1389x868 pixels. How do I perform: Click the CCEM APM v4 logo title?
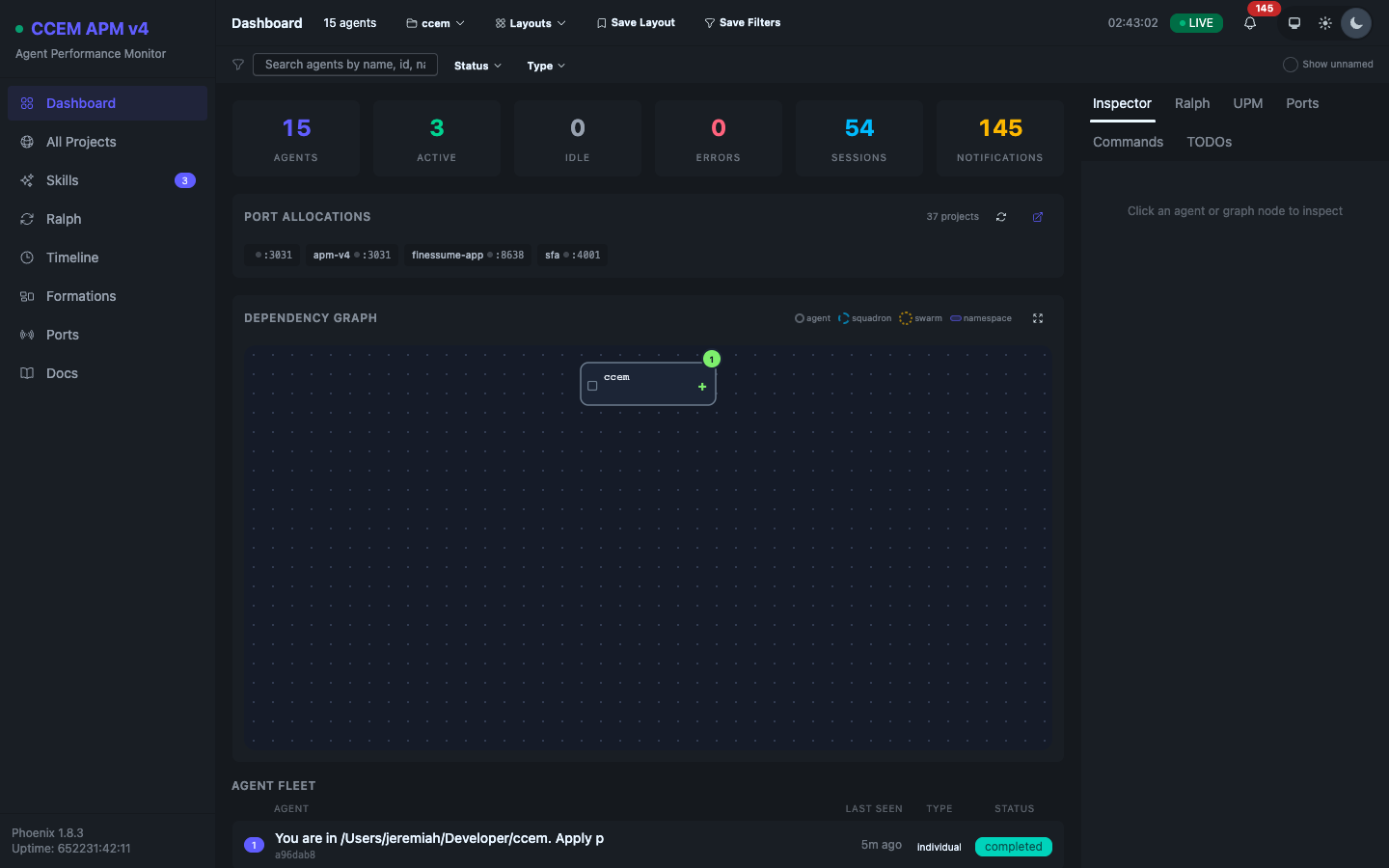[x=90, y=29]
